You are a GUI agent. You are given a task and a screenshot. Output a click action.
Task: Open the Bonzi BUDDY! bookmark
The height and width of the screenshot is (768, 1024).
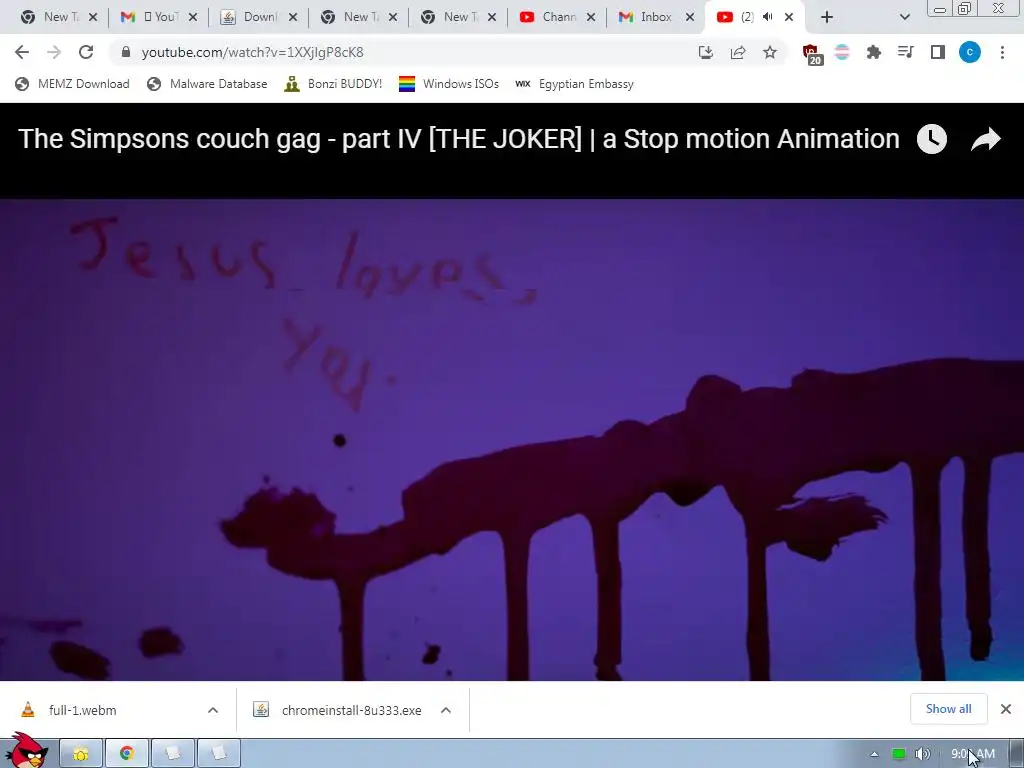[333, 84]
